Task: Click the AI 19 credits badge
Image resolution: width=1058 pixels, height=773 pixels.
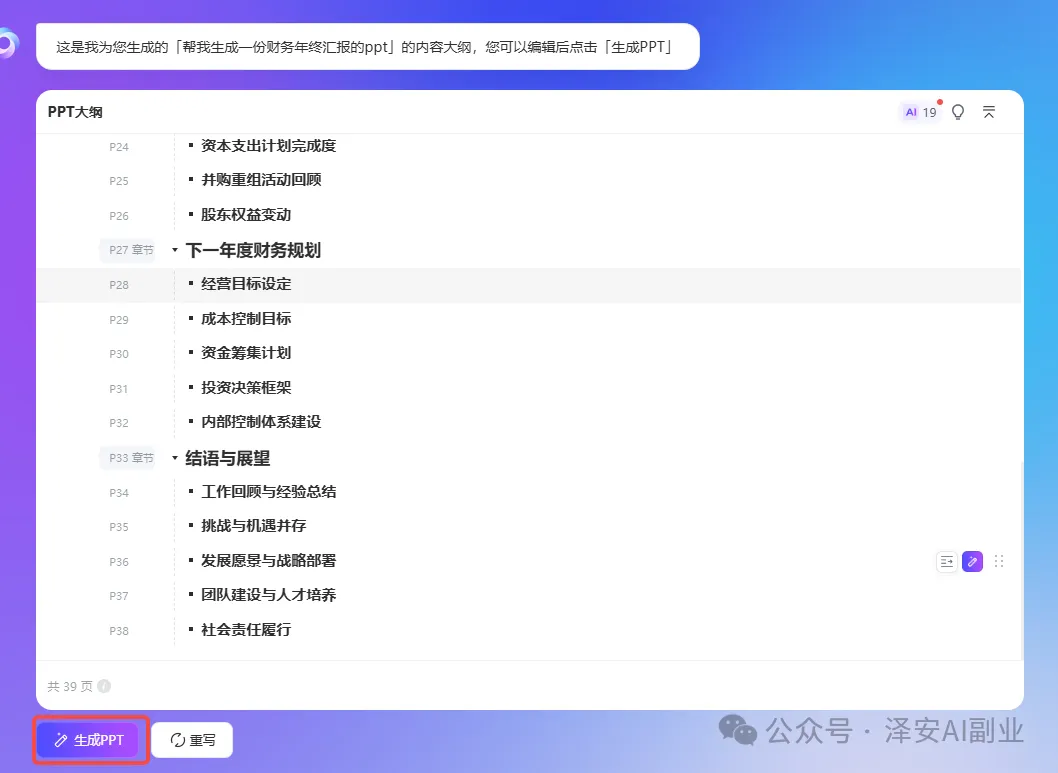Action: point(920,112)
